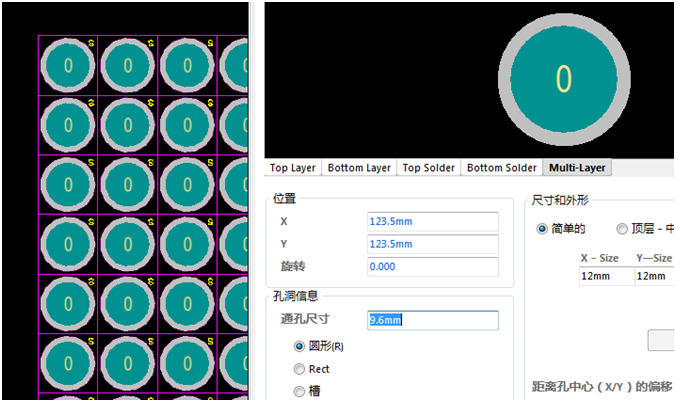This screenshot has width=676, height=402.
Task: Select the 槽 slot hole option
Action: pos(299,392)
